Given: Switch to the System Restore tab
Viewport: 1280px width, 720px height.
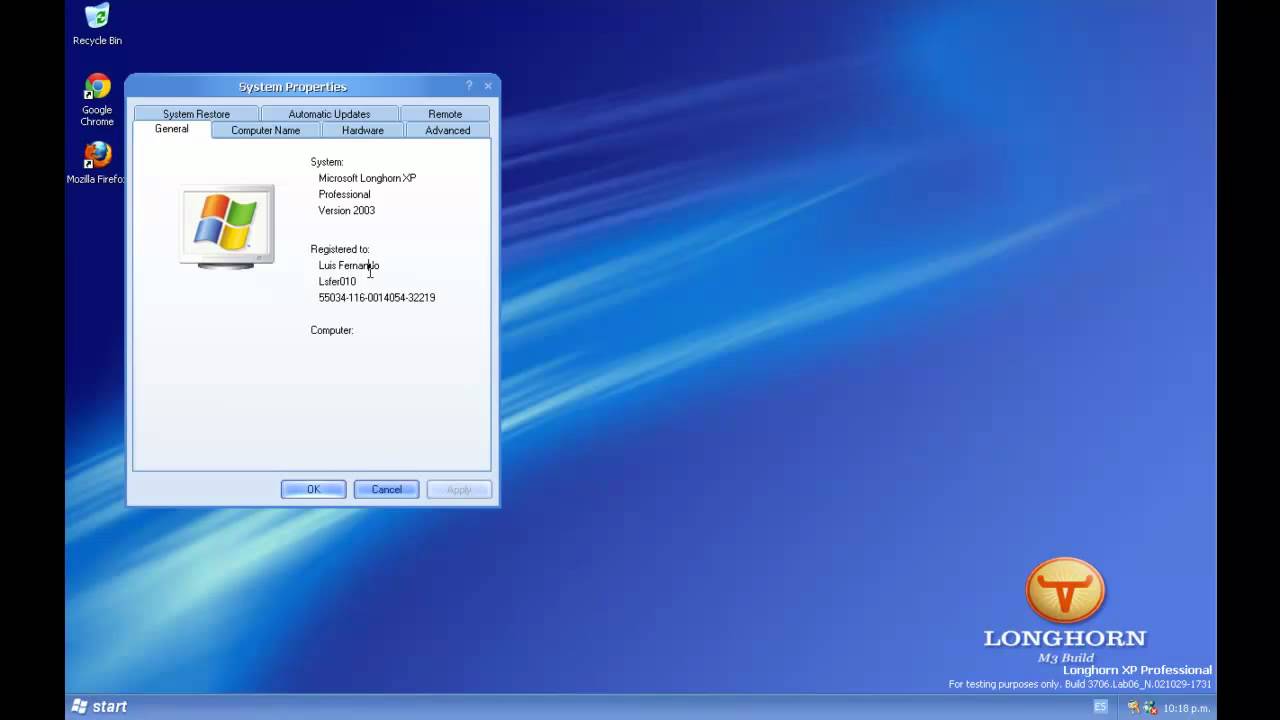Looking at the screenshot, I should (196, 114).
